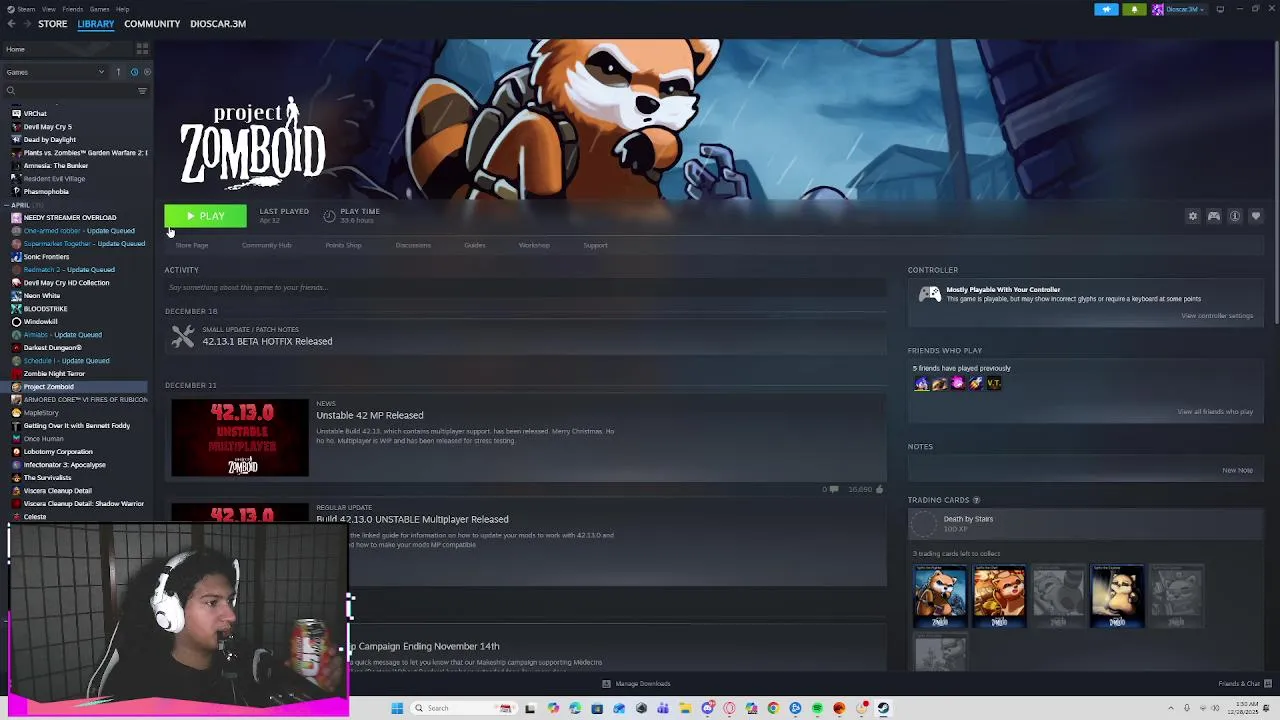Like the Unstable 42 MP post thumbs-up
The image size is (1280, 720).
click(x=879, y=490)
